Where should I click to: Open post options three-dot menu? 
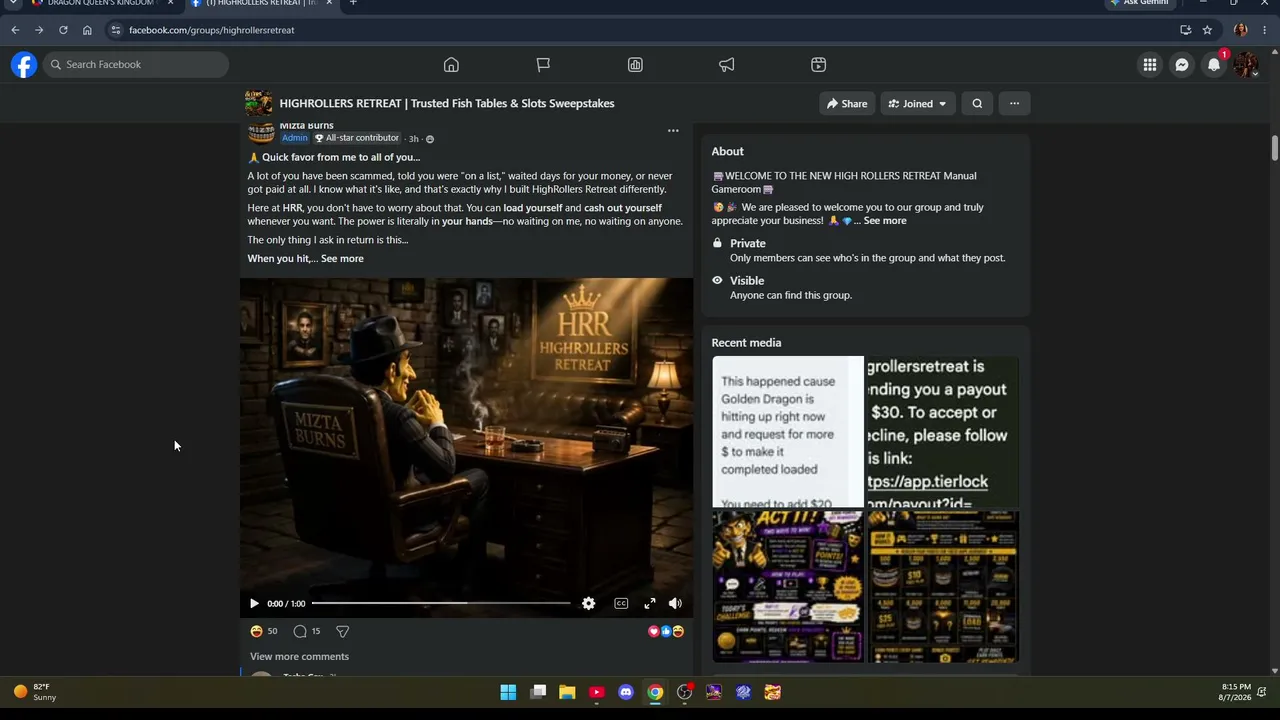pyautogui.click(x=673, y=131)
